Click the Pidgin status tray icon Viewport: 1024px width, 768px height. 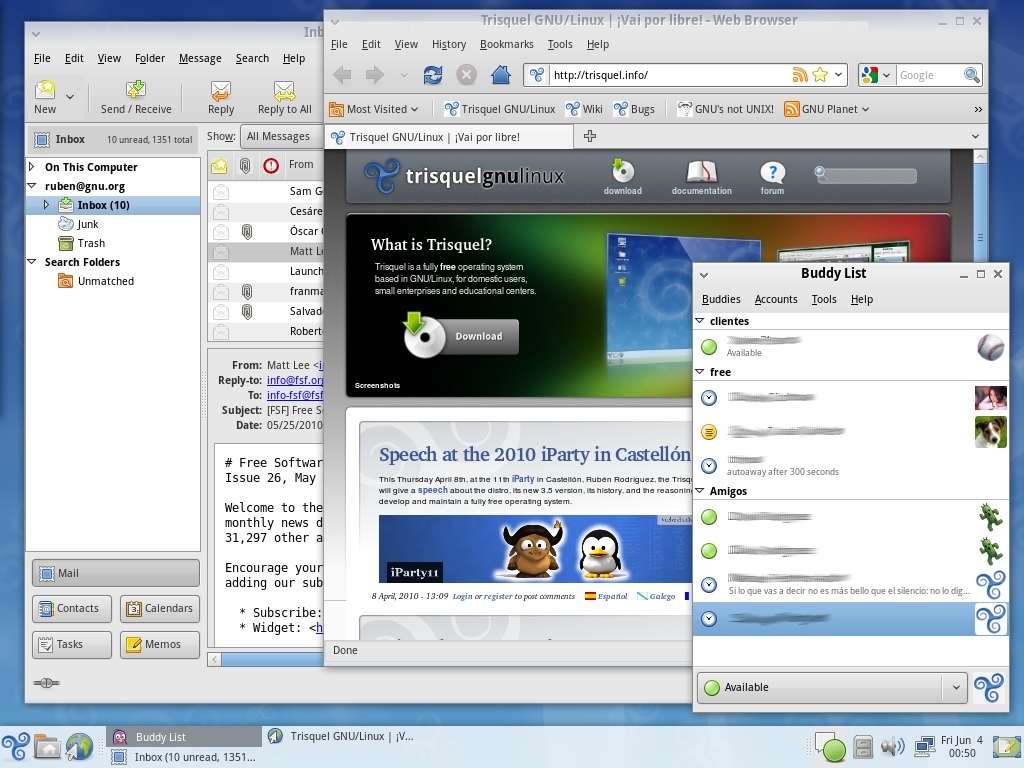[x=830, y=747]
